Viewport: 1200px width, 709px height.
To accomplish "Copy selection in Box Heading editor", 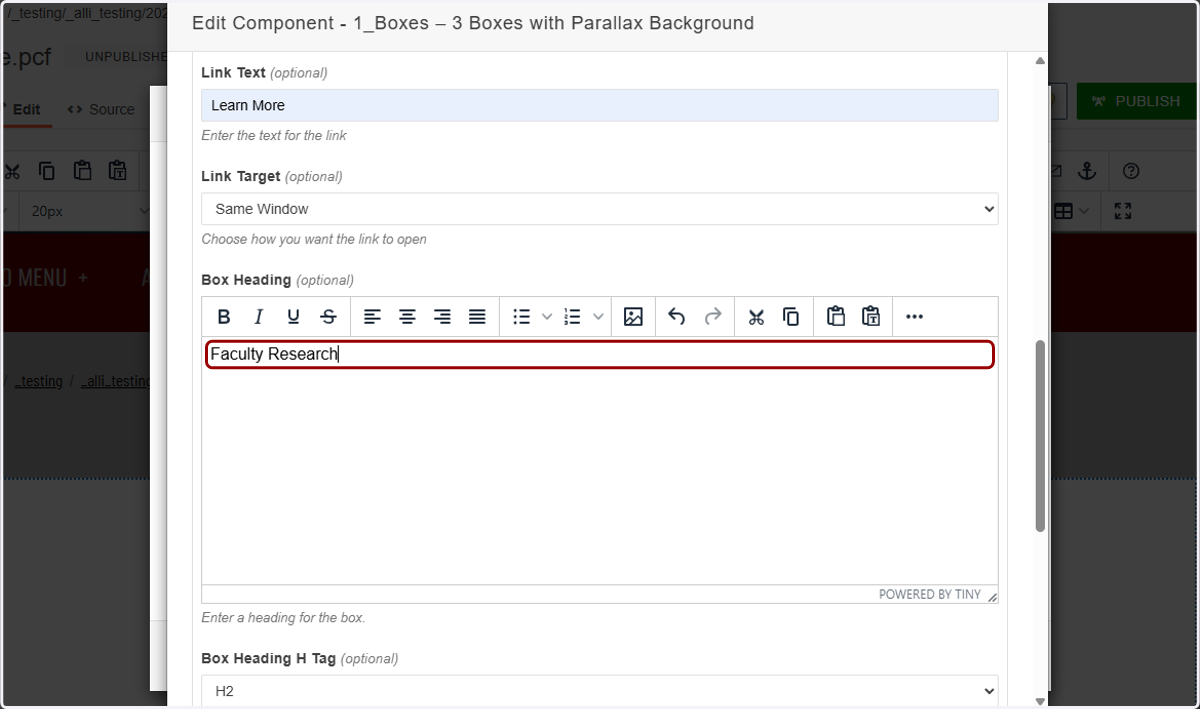I will (x=791, y=317).
